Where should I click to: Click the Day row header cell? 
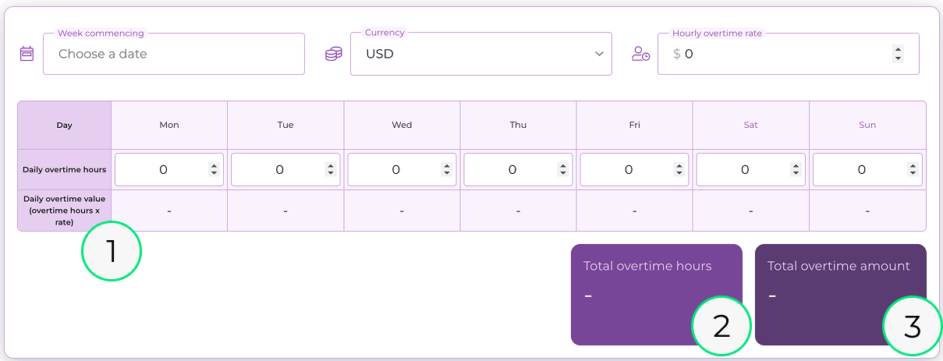[64, 125]
